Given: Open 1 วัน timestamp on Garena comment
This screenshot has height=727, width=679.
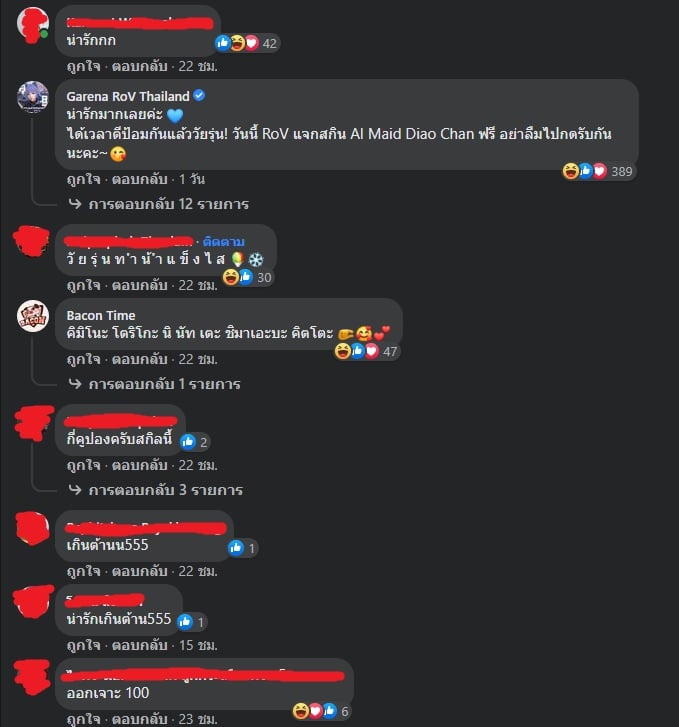Looking at the screenshot, I should (192, 179).
